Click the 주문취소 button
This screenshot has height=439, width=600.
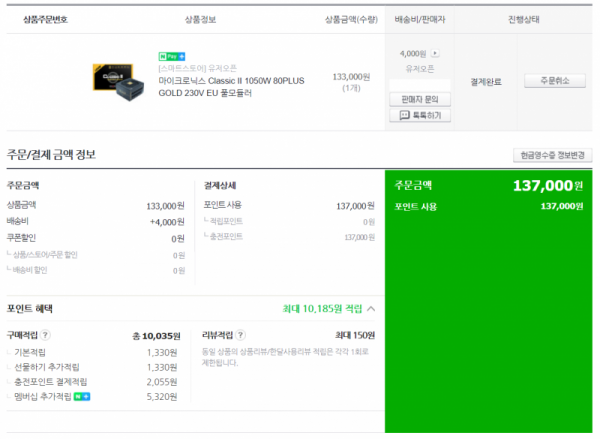554,81
